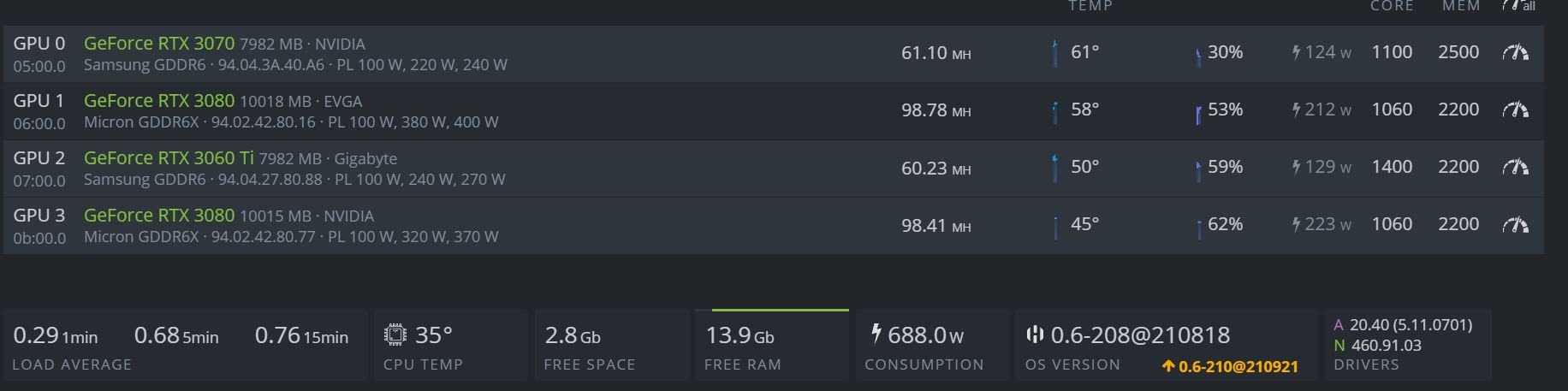Open the EVGA GeForce RTX 3080 on GPU 1

pos(158,101)
